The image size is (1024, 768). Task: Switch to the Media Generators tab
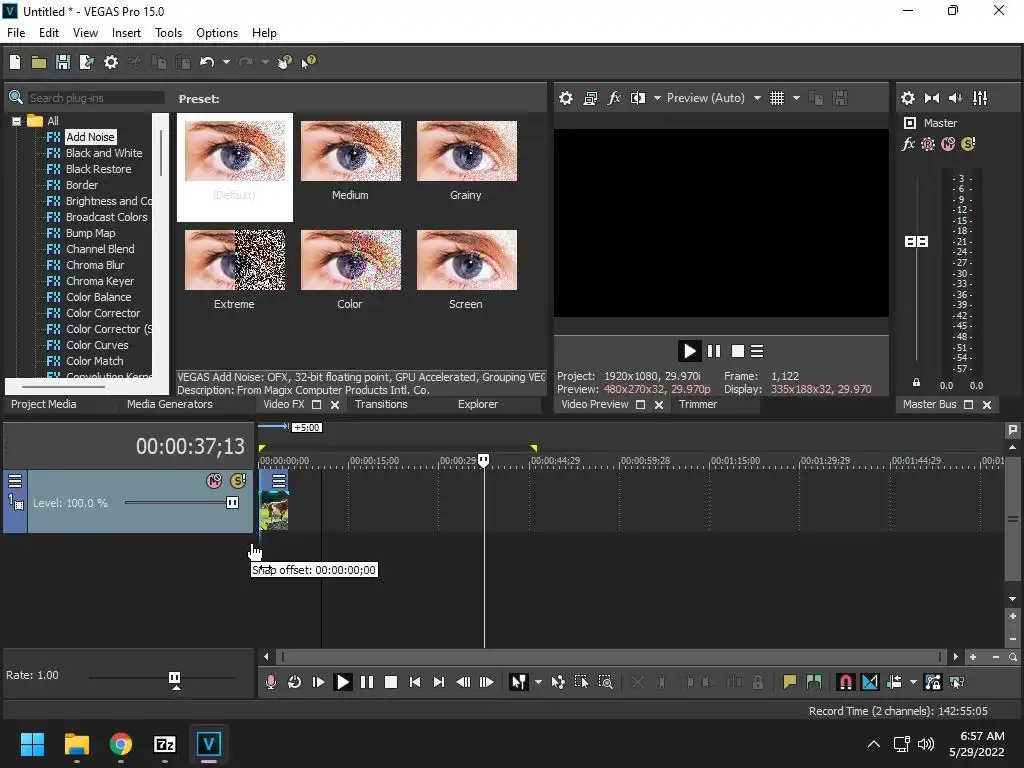pos(170,404)
